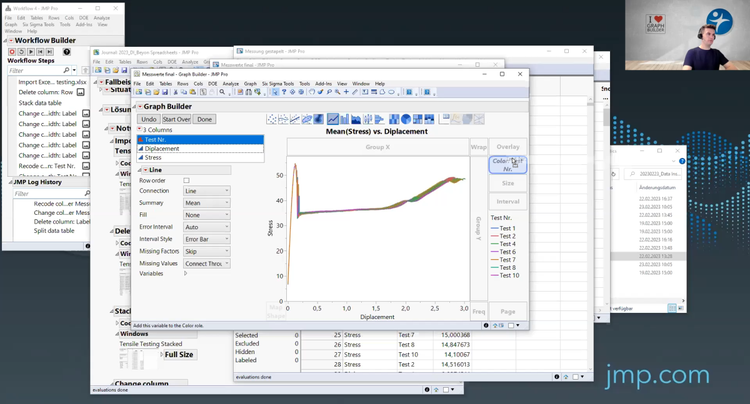Screen dimensions: 750x404
Task: Click the help icon in Workflow Builder
Action: (67, 52)
